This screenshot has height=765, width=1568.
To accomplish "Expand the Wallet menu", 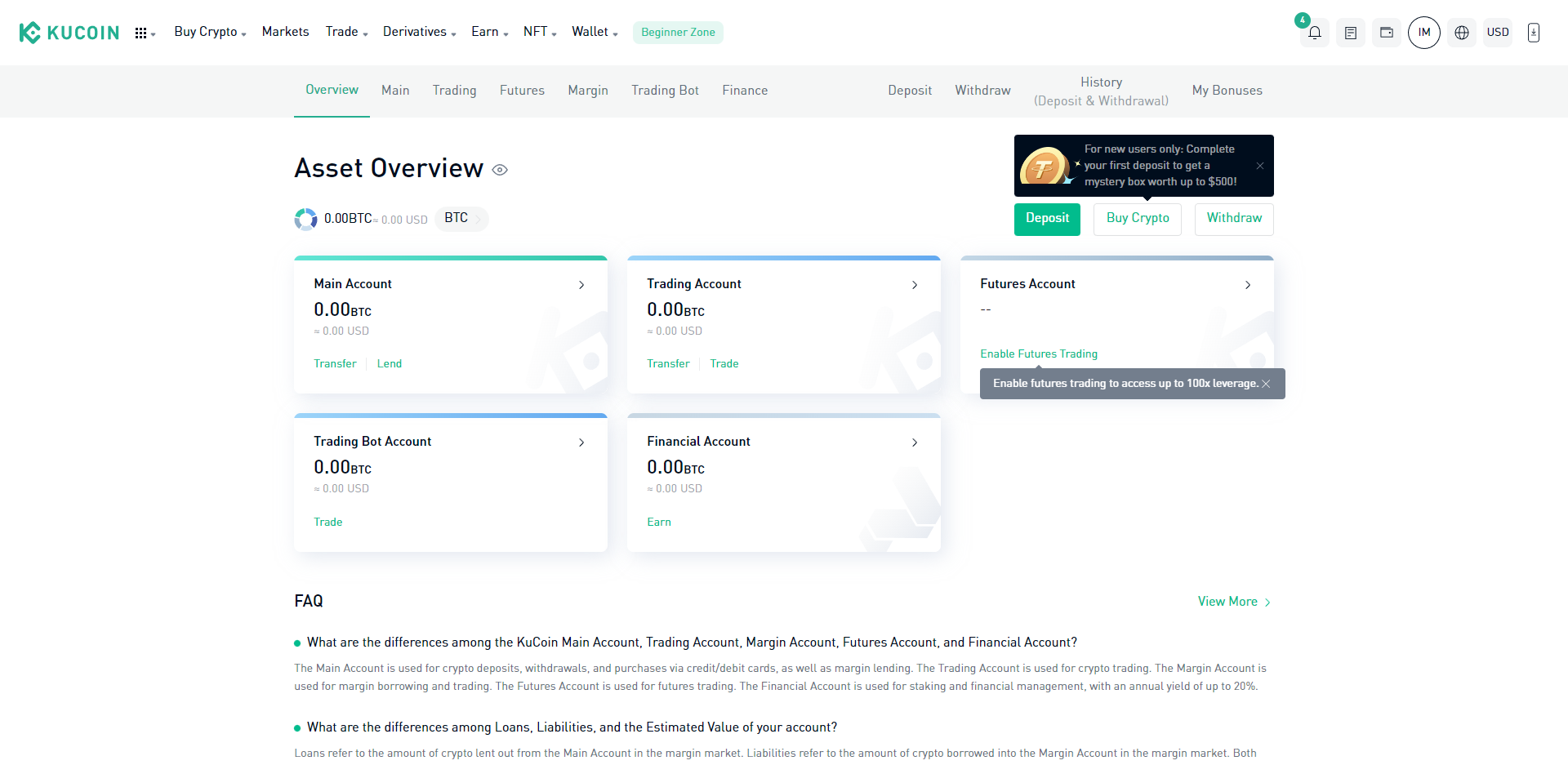I will click(x=595, y=32).
